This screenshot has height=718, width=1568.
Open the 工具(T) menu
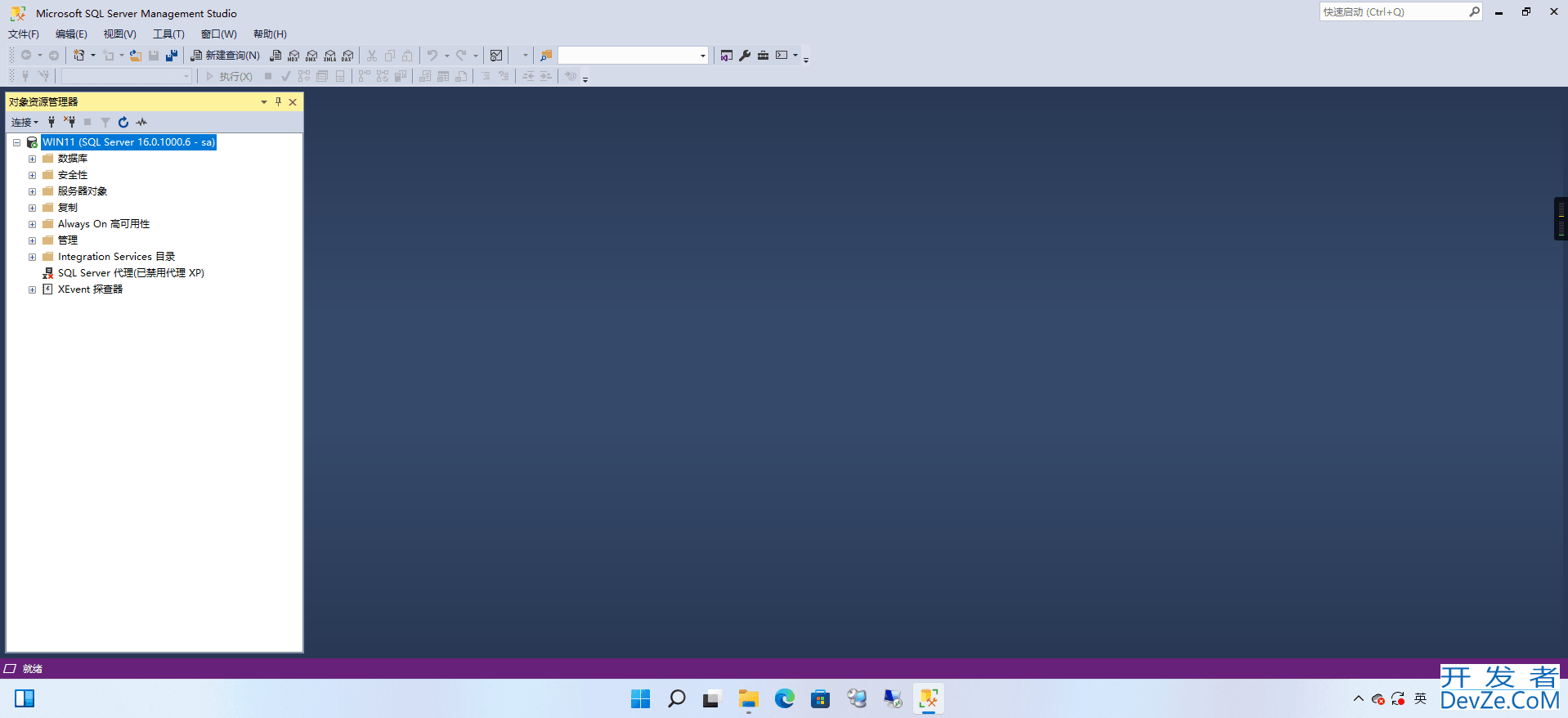tap(168, 34)
